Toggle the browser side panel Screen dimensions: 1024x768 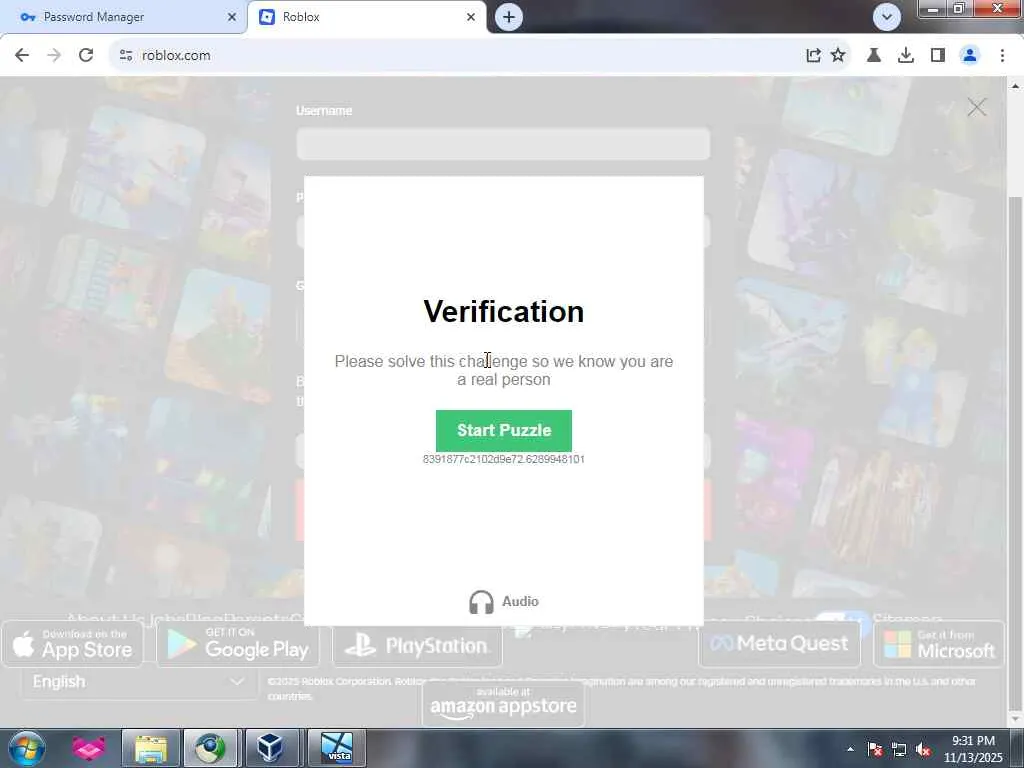point(938,56)
